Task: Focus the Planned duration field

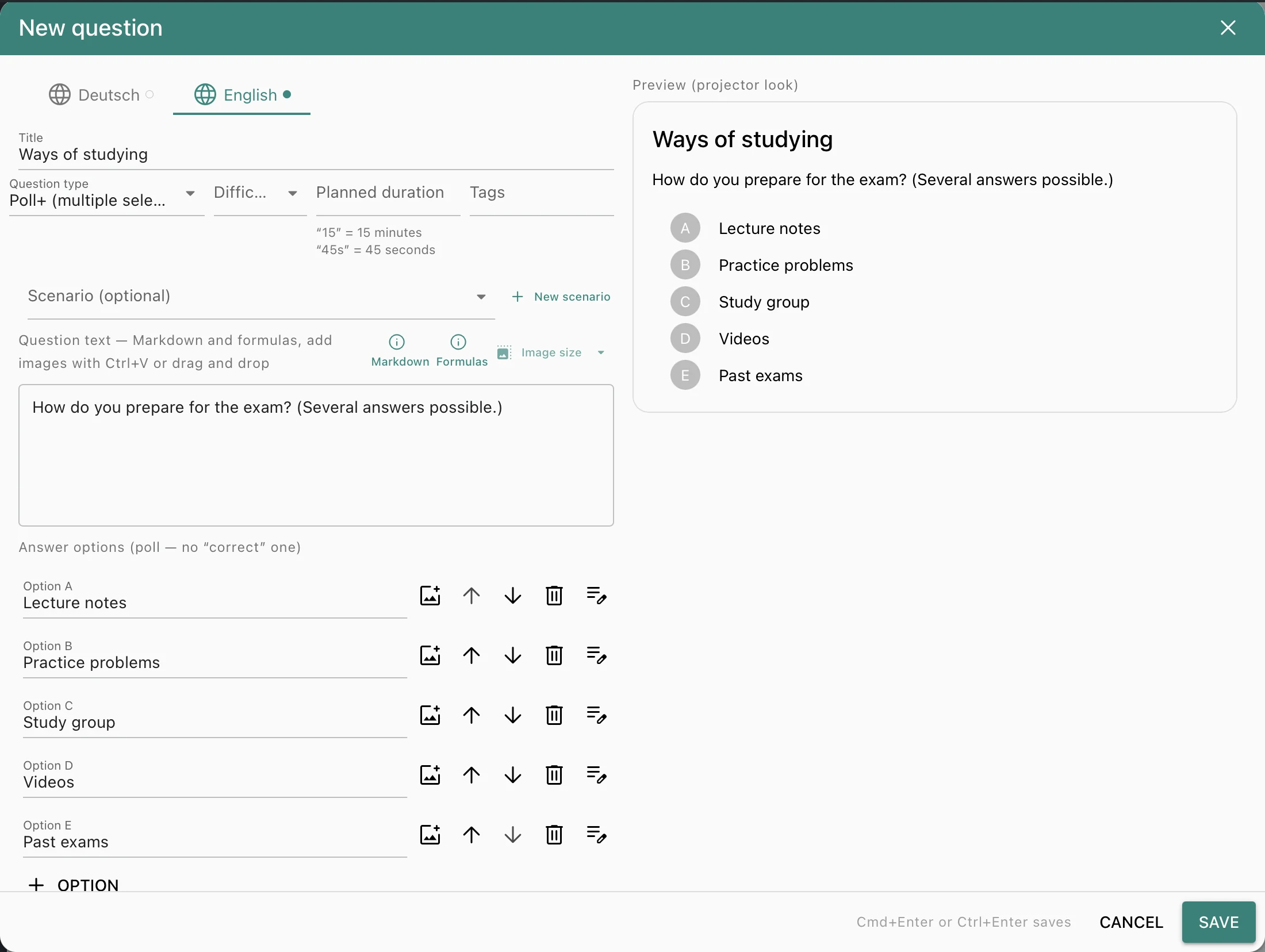Action: [x=388, y=195]
